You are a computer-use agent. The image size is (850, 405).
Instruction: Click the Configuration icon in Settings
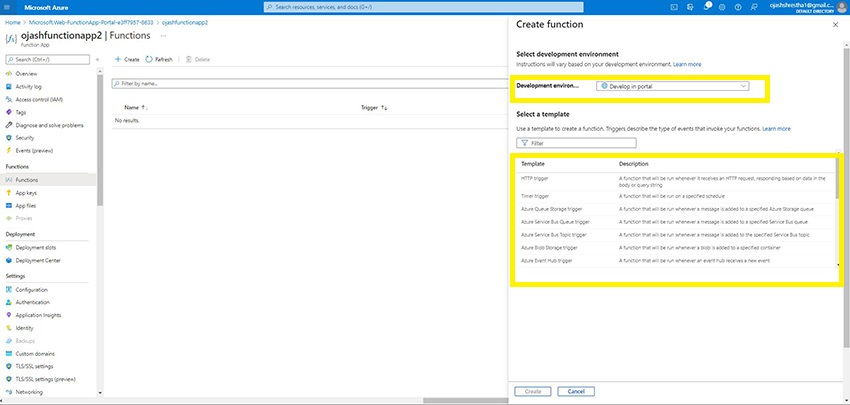tap(9, 290)
